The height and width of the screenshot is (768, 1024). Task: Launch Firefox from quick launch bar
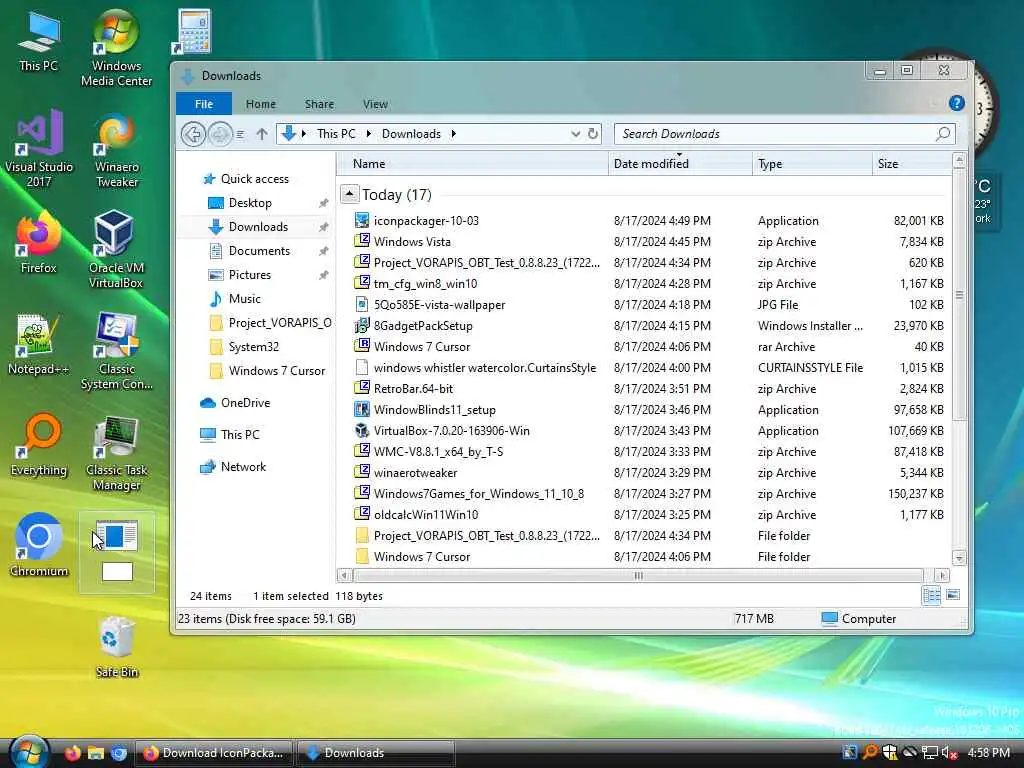coord(72,753)
